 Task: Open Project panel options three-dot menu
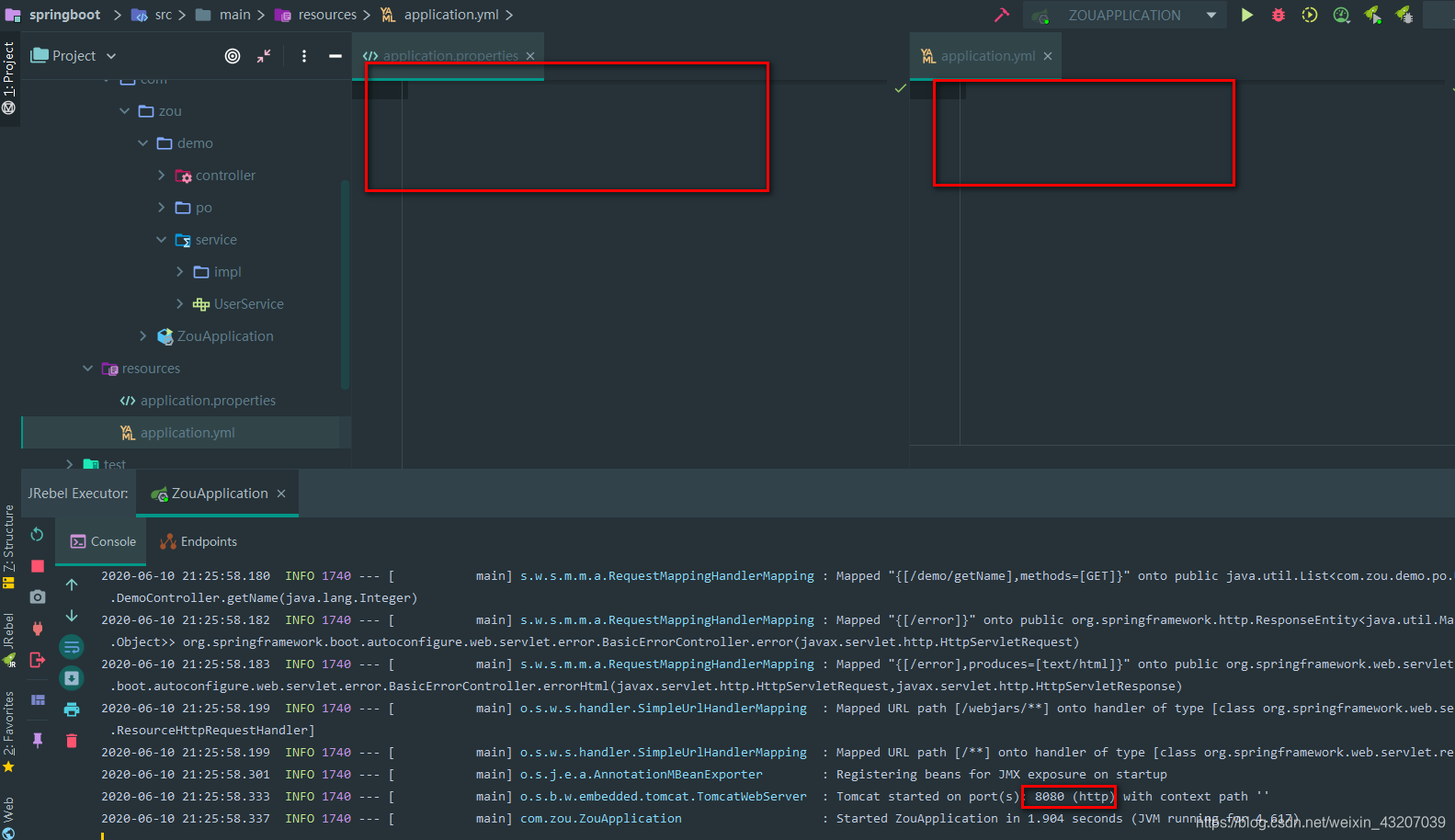[x=304, y=56]
